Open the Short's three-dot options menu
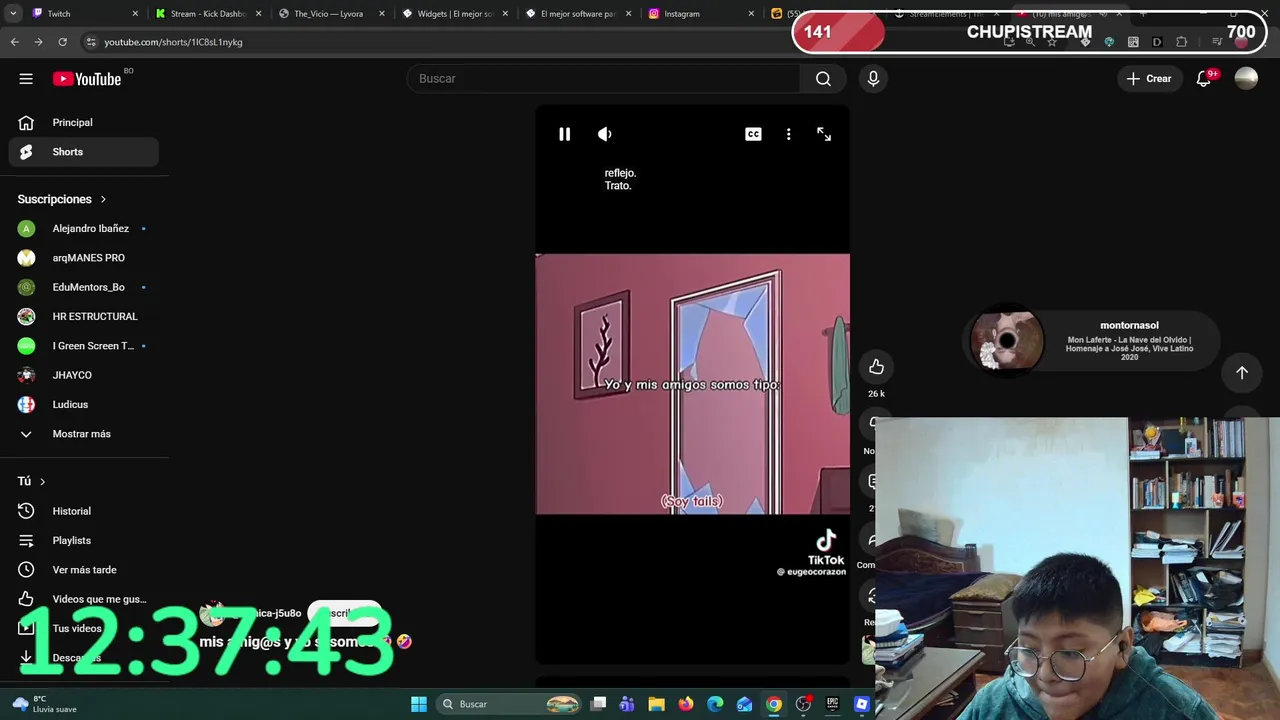 coord(788,134)
